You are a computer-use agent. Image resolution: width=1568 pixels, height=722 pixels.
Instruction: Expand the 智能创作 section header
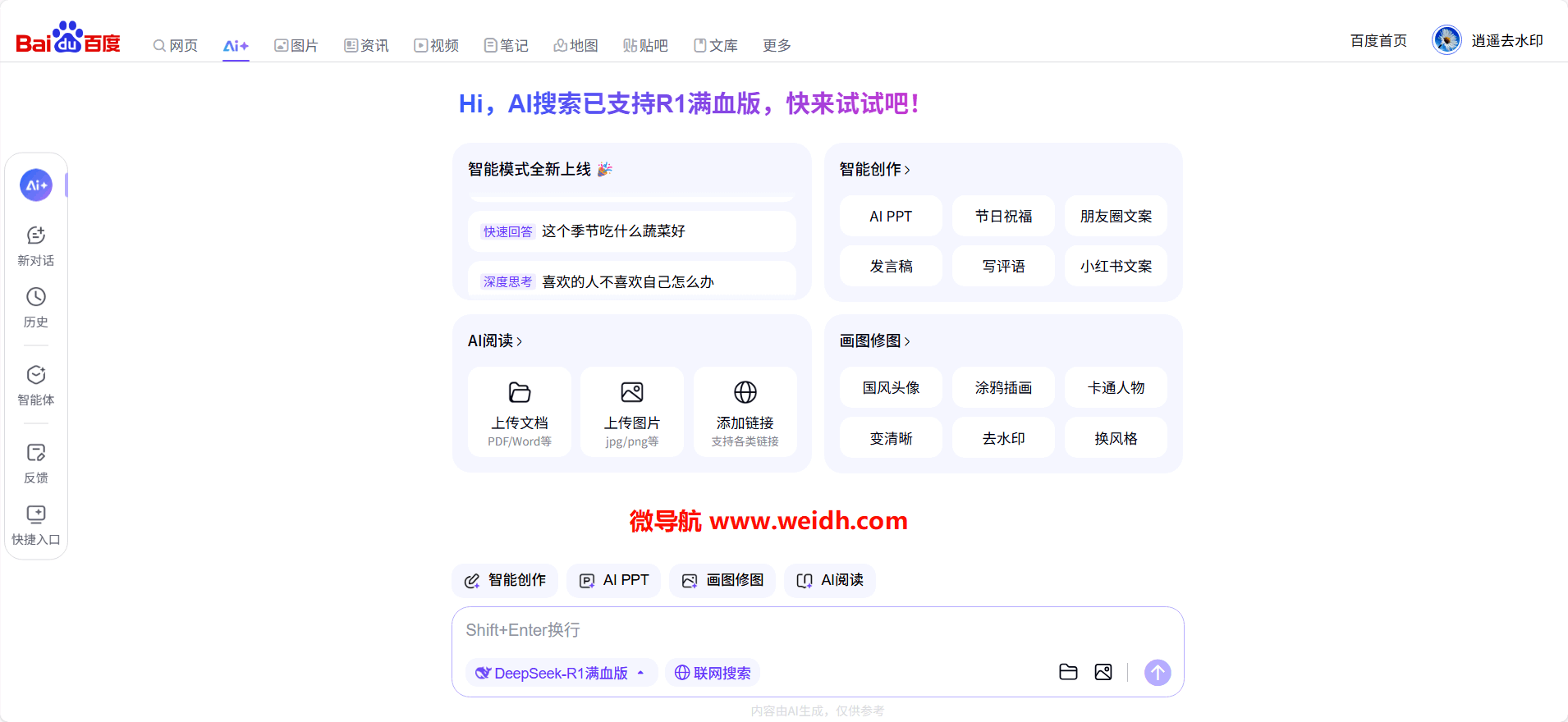874,169
